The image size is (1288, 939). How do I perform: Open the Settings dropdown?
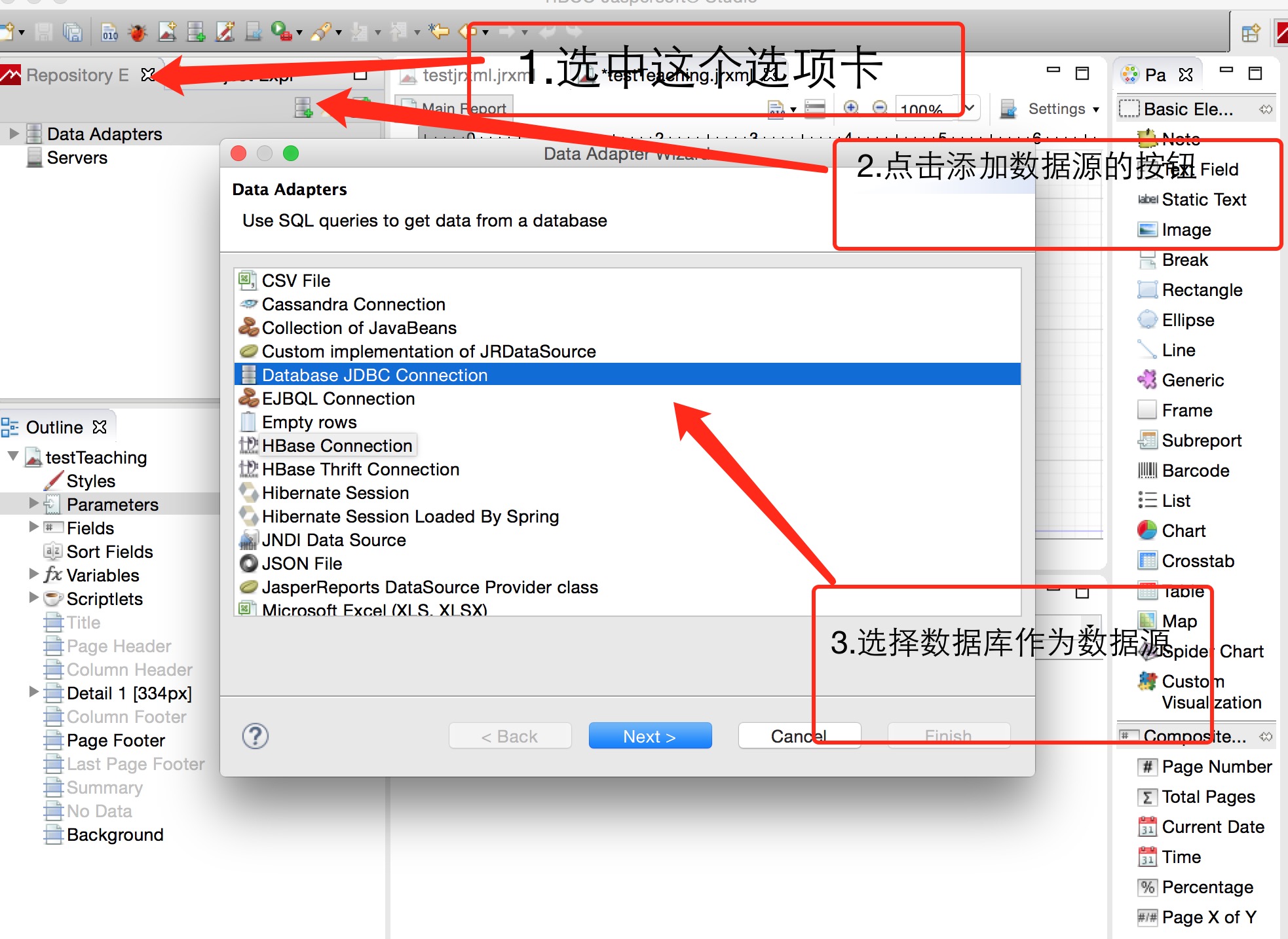pos(1063,109)
